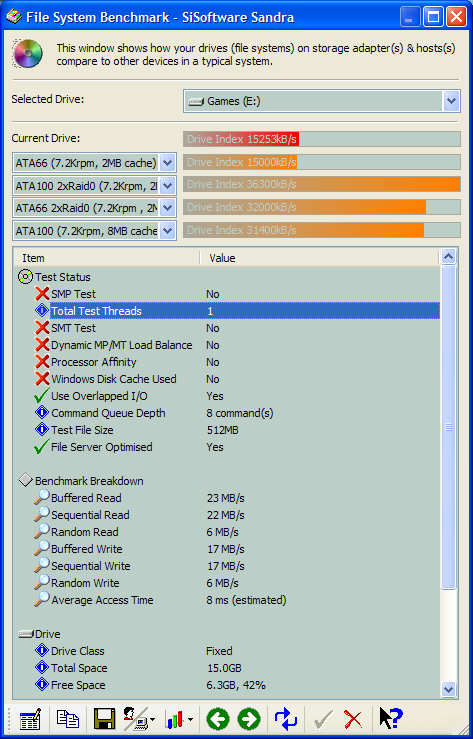Viewport: 473px width, 739px height.
Task: Click the Drive Index 15000kB/s bar
Action: click(x=322, y=162)
